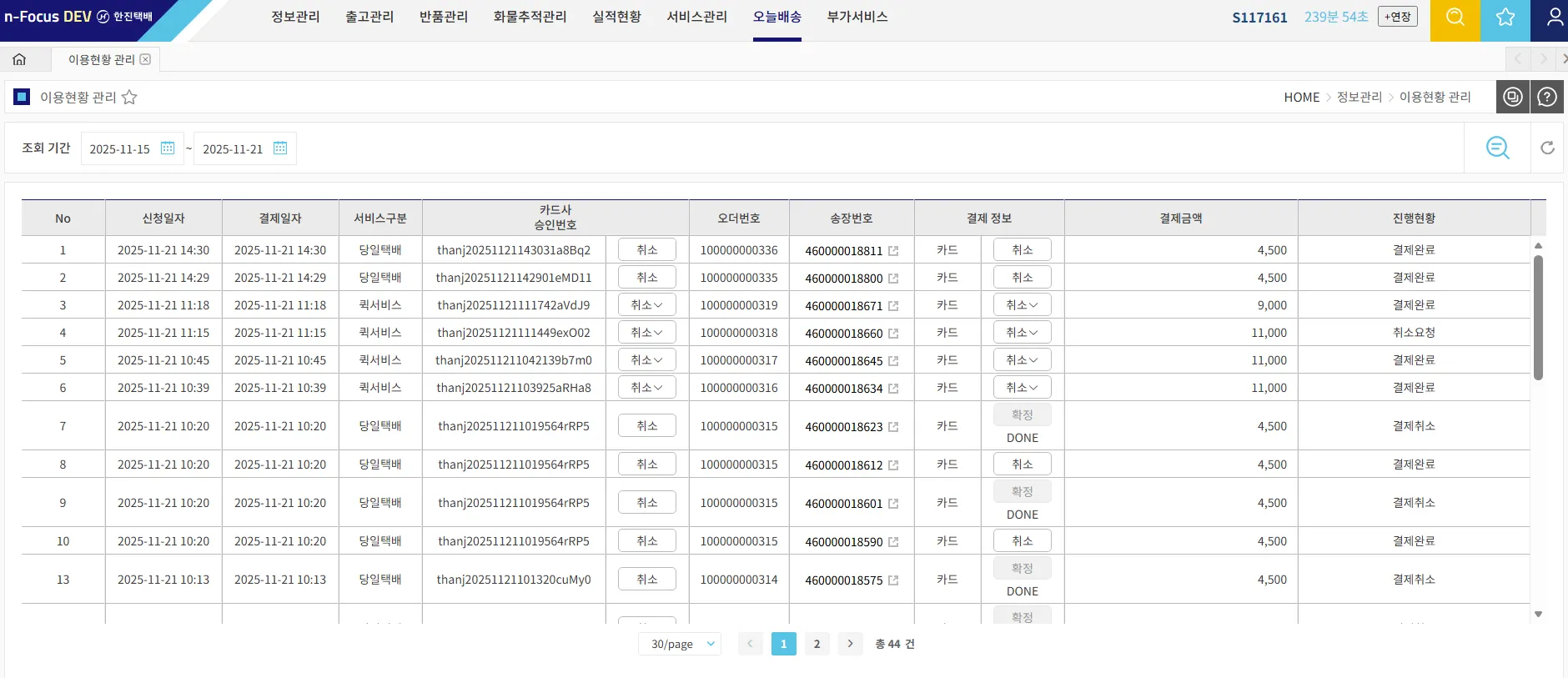Open favorites star in top header
1568x678 pixels.
(x=1505, y=18)
